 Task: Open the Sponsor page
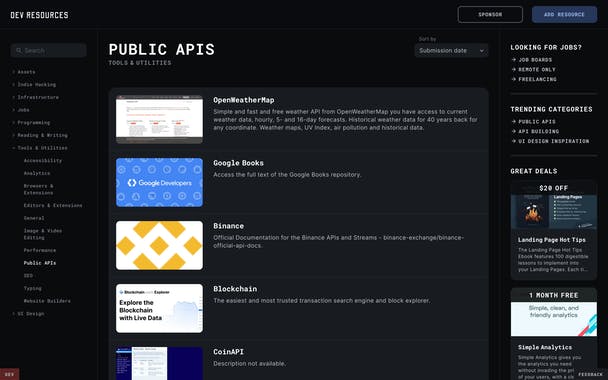point(490,14)
